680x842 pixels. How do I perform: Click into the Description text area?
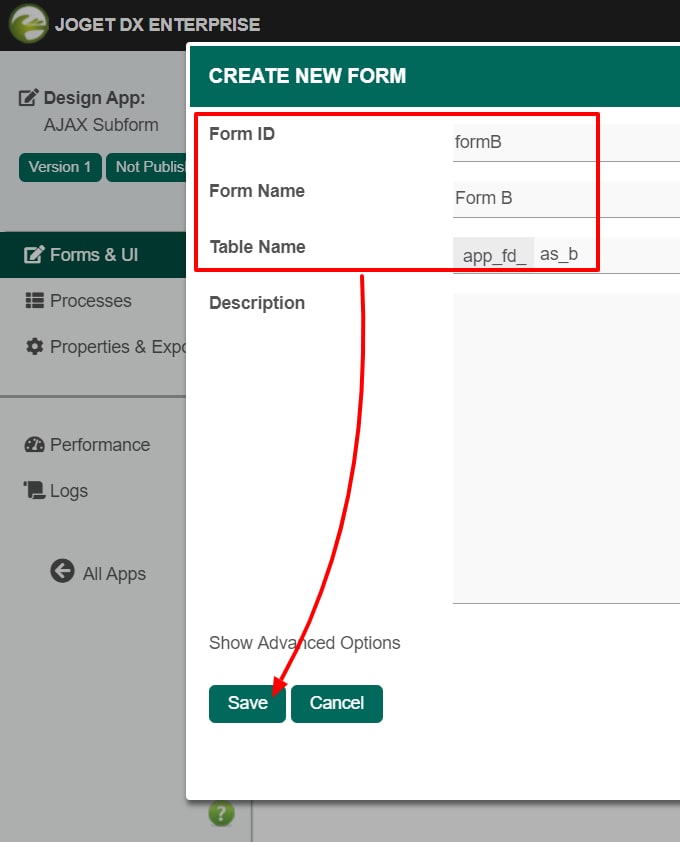point(566,448)
